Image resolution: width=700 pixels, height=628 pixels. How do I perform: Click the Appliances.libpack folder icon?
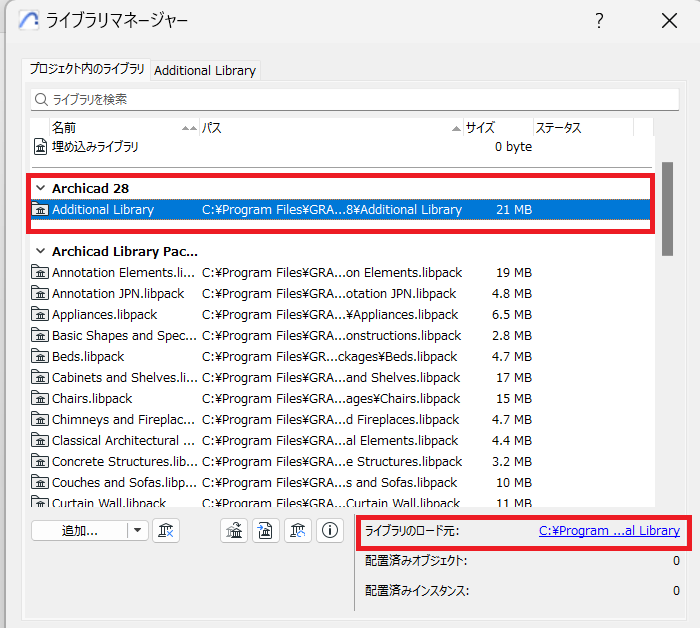click(x=40, y=314)
